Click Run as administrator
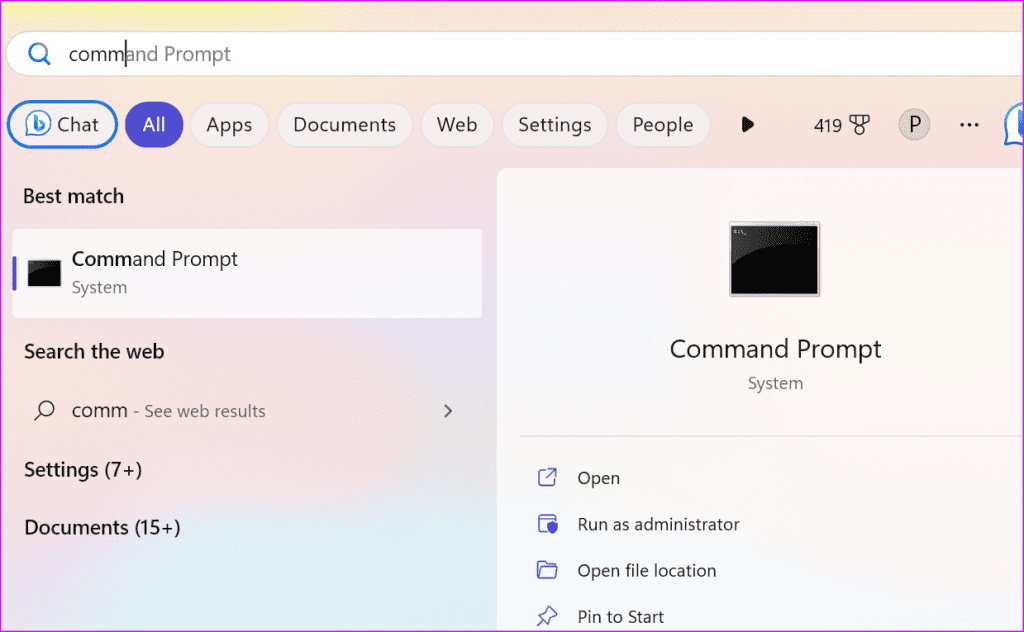The width and height of the screenshot is (1024, 632). [659, 524]
